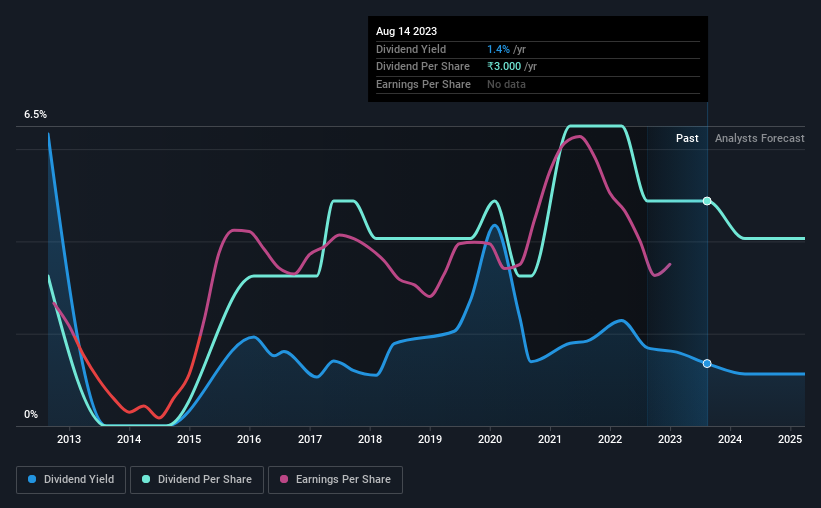Click the ₹3.000 Dividend Per Share tooltip value
Viewport: 821px width, 508px height.
tap(504, 67)
